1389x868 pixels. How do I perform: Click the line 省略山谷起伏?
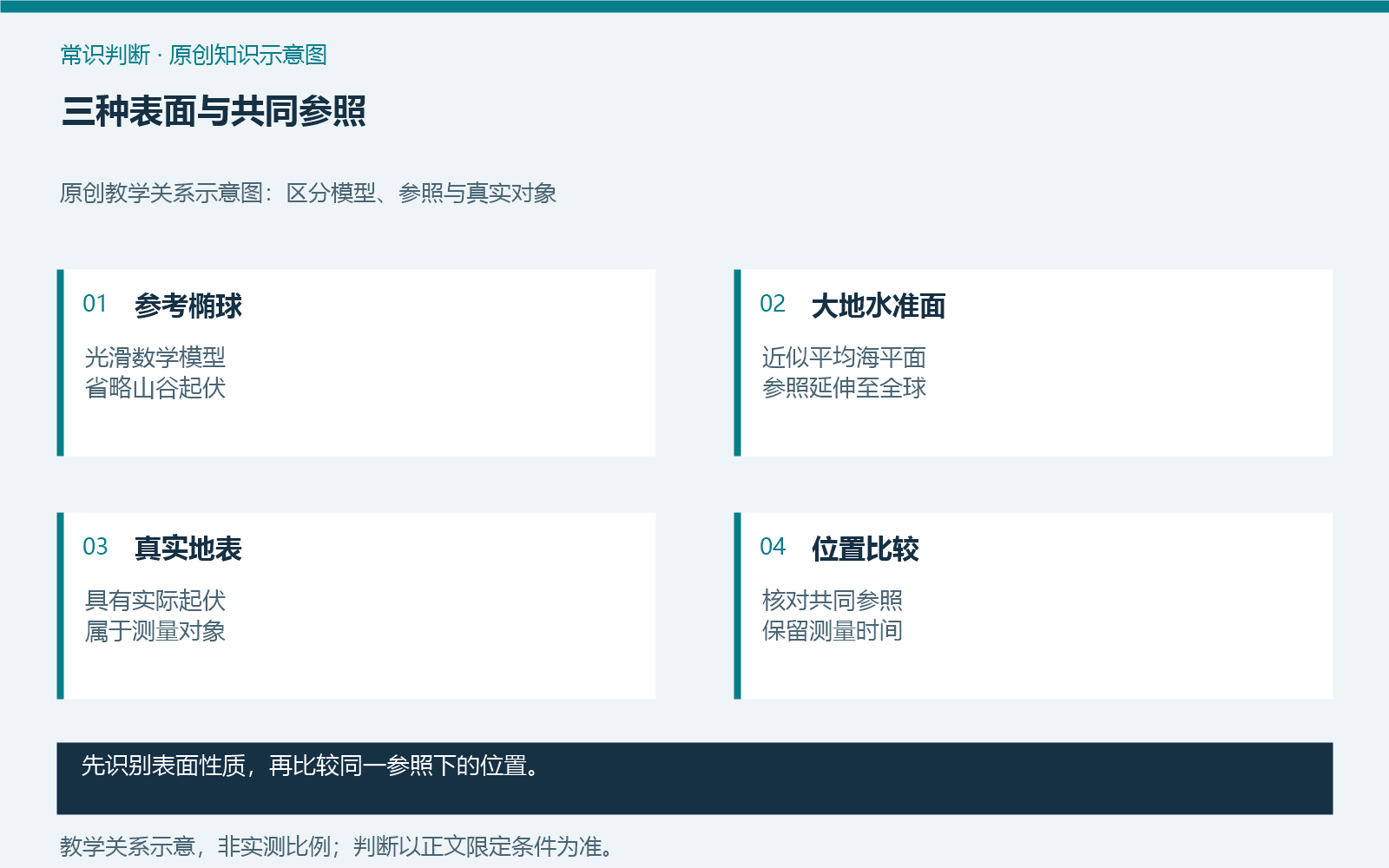155,387
